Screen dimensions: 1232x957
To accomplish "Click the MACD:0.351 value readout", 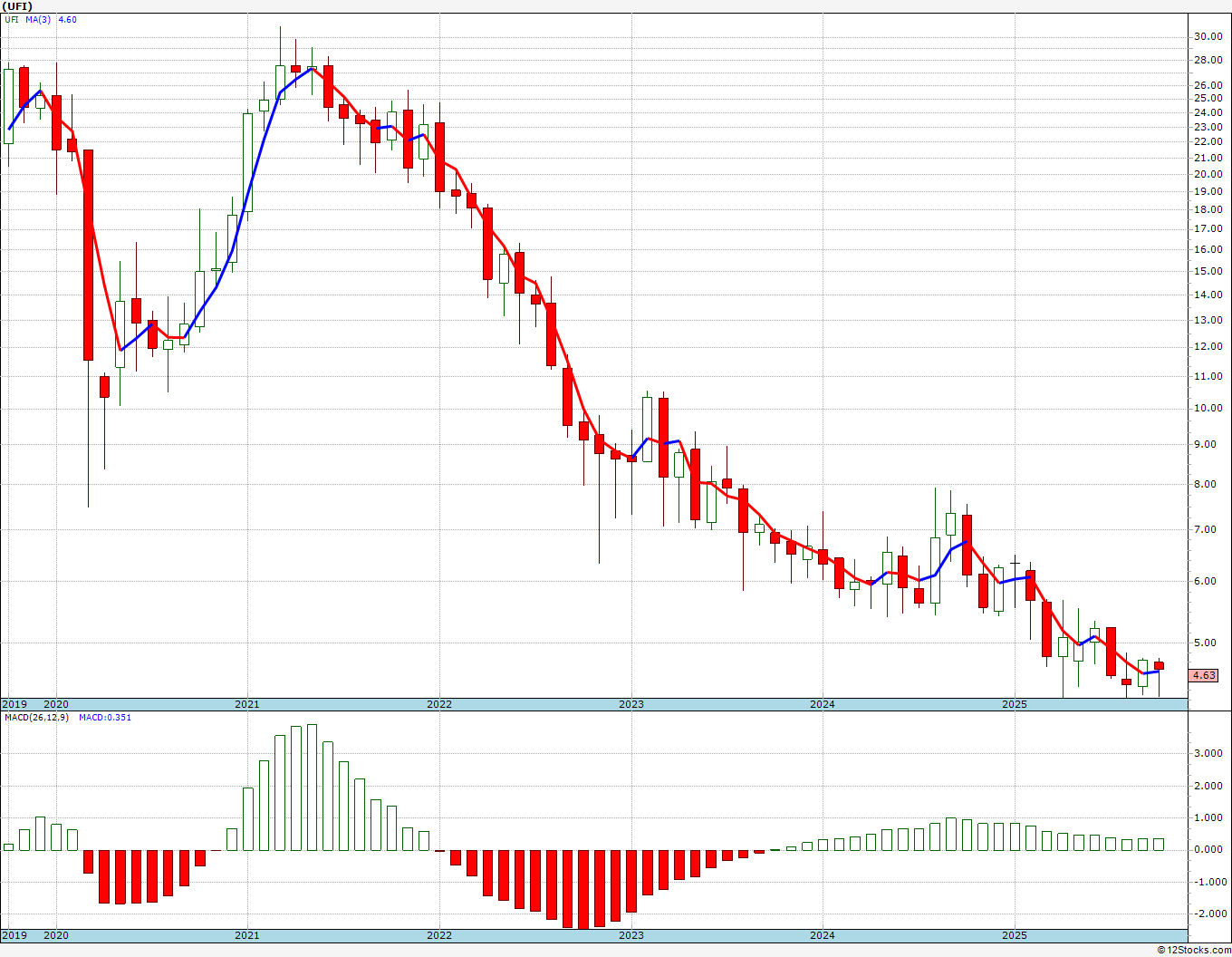I will (105, 718).
